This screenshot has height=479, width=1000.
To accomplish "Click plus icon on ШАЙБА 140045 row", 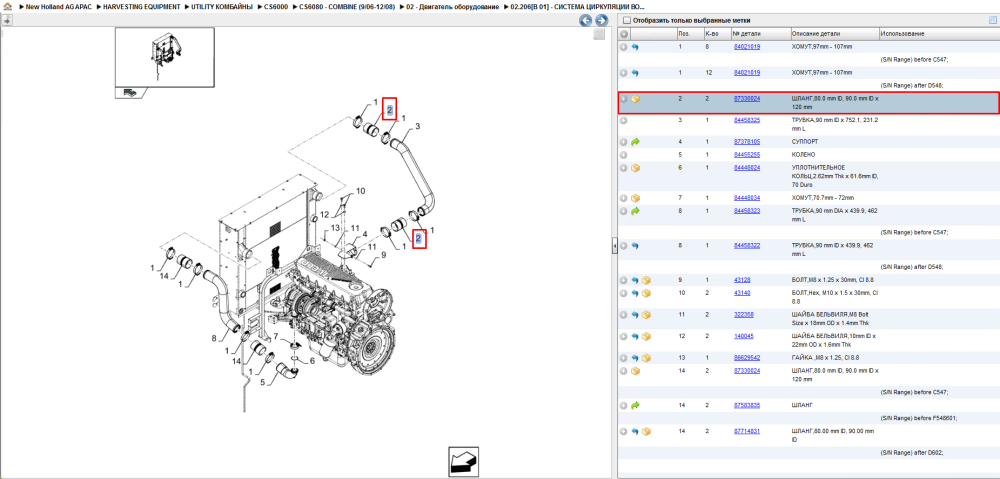I will 624,336.
